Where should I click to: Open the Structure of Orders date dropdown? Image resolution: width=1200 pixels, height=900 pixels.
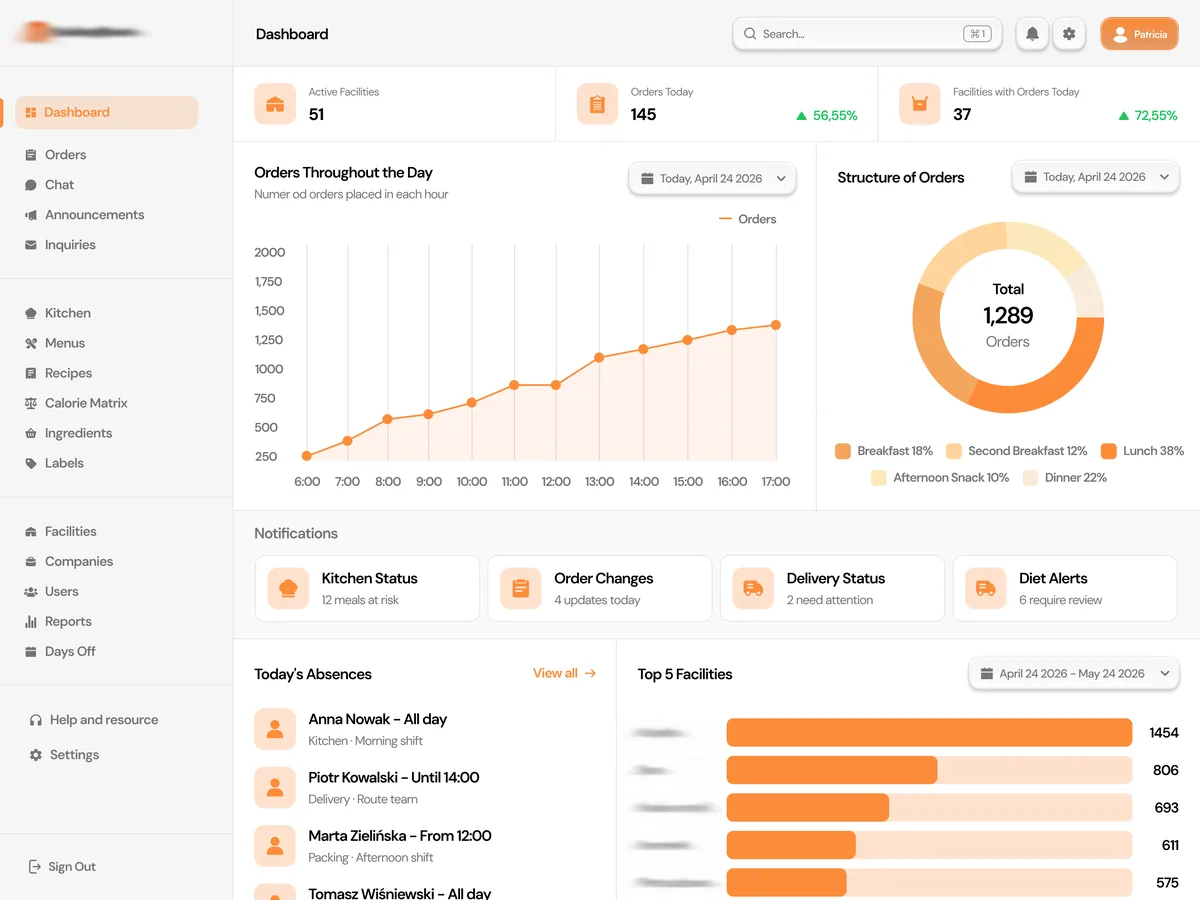(x=1095, y=177)
